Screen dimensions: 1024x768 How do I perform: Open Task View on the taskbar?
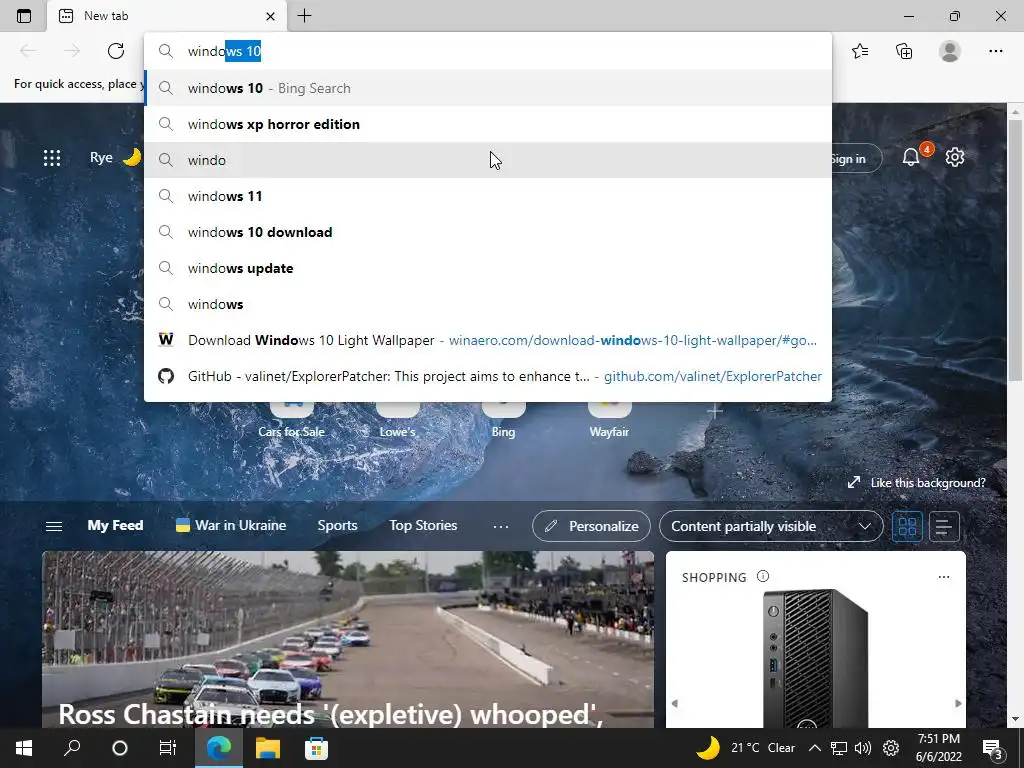point(168,748)
